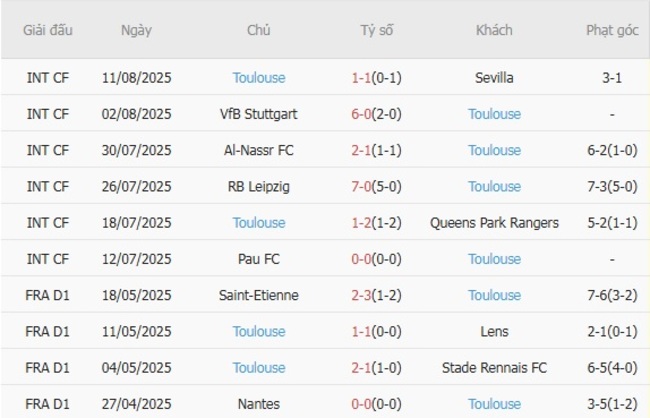This screenshot has height=418, width=650.
Task: Open the Stade Rennais FC team link
Action: [x=494, y=368]
